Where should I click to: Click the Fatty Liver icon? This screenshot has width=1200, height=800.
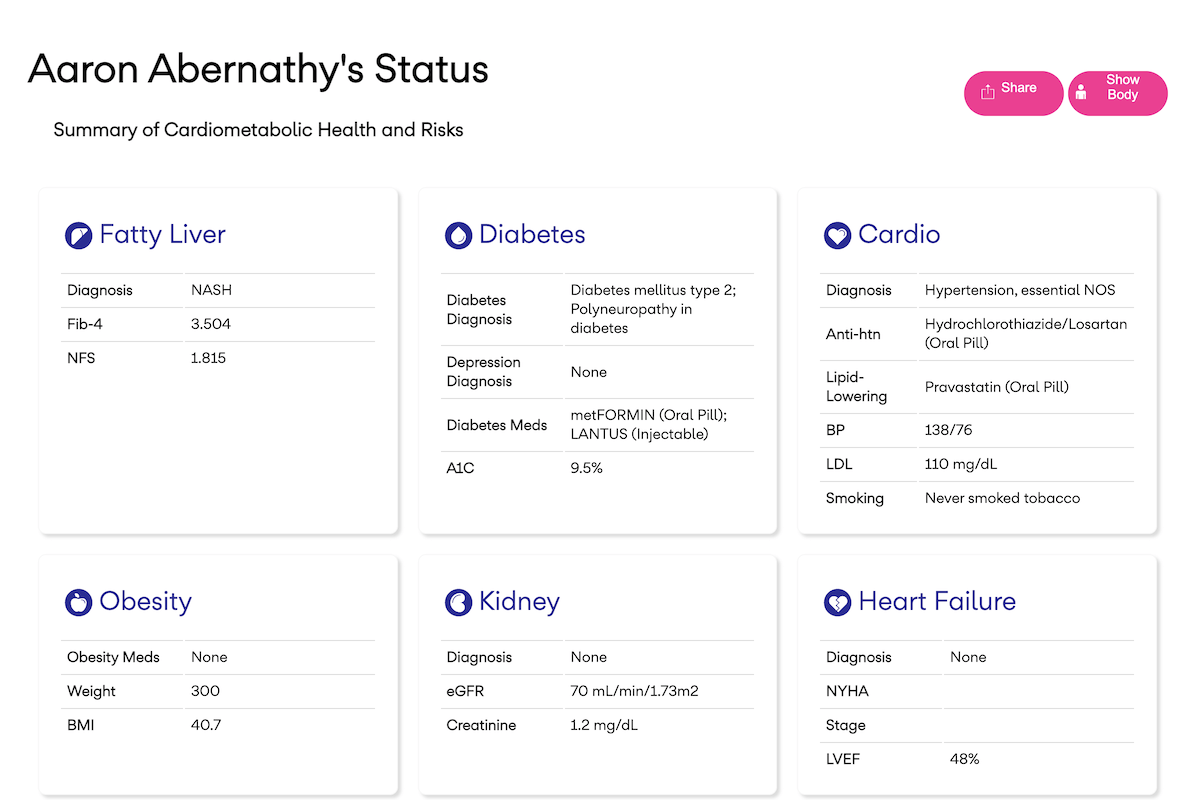(78, 236)
